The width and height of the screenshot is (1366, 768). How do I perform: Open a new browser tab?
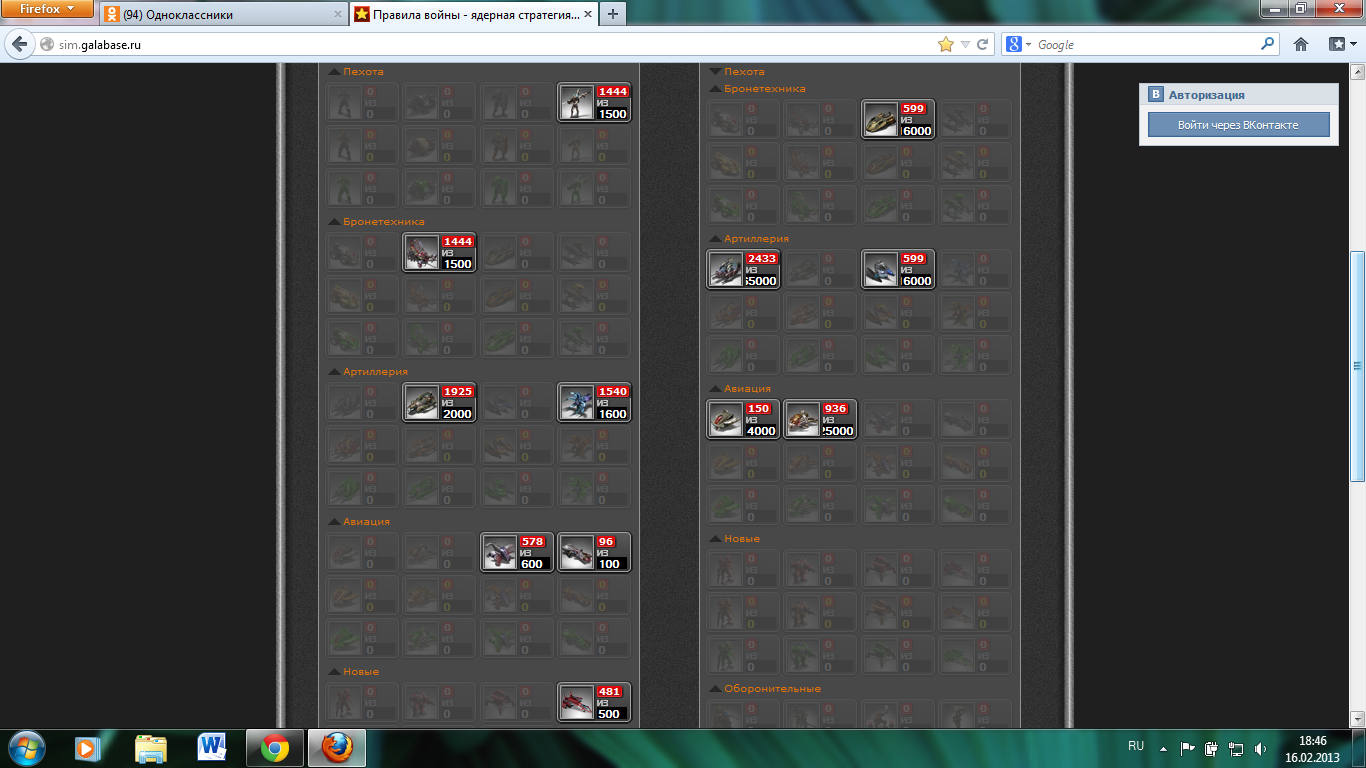(612, 14)
